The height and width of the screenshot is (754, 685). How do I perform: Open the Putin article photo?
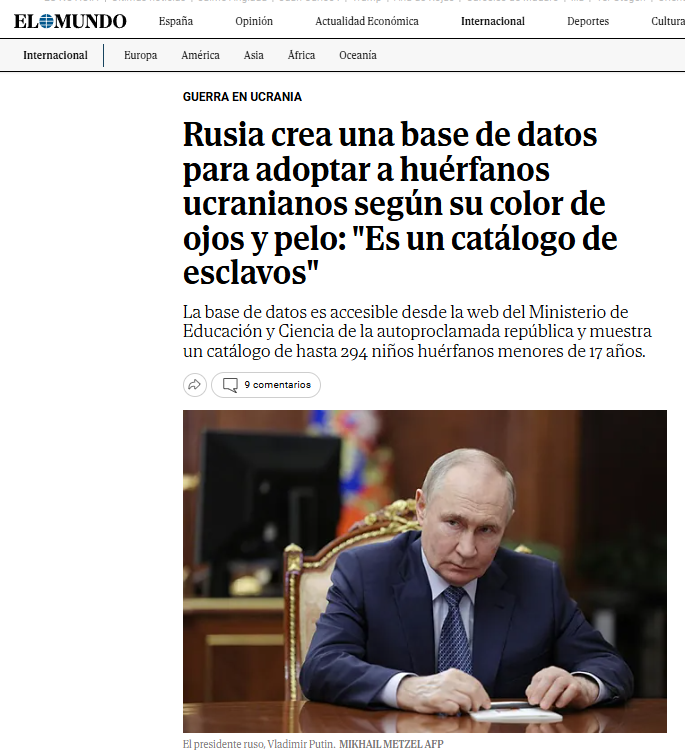(425, 571)
